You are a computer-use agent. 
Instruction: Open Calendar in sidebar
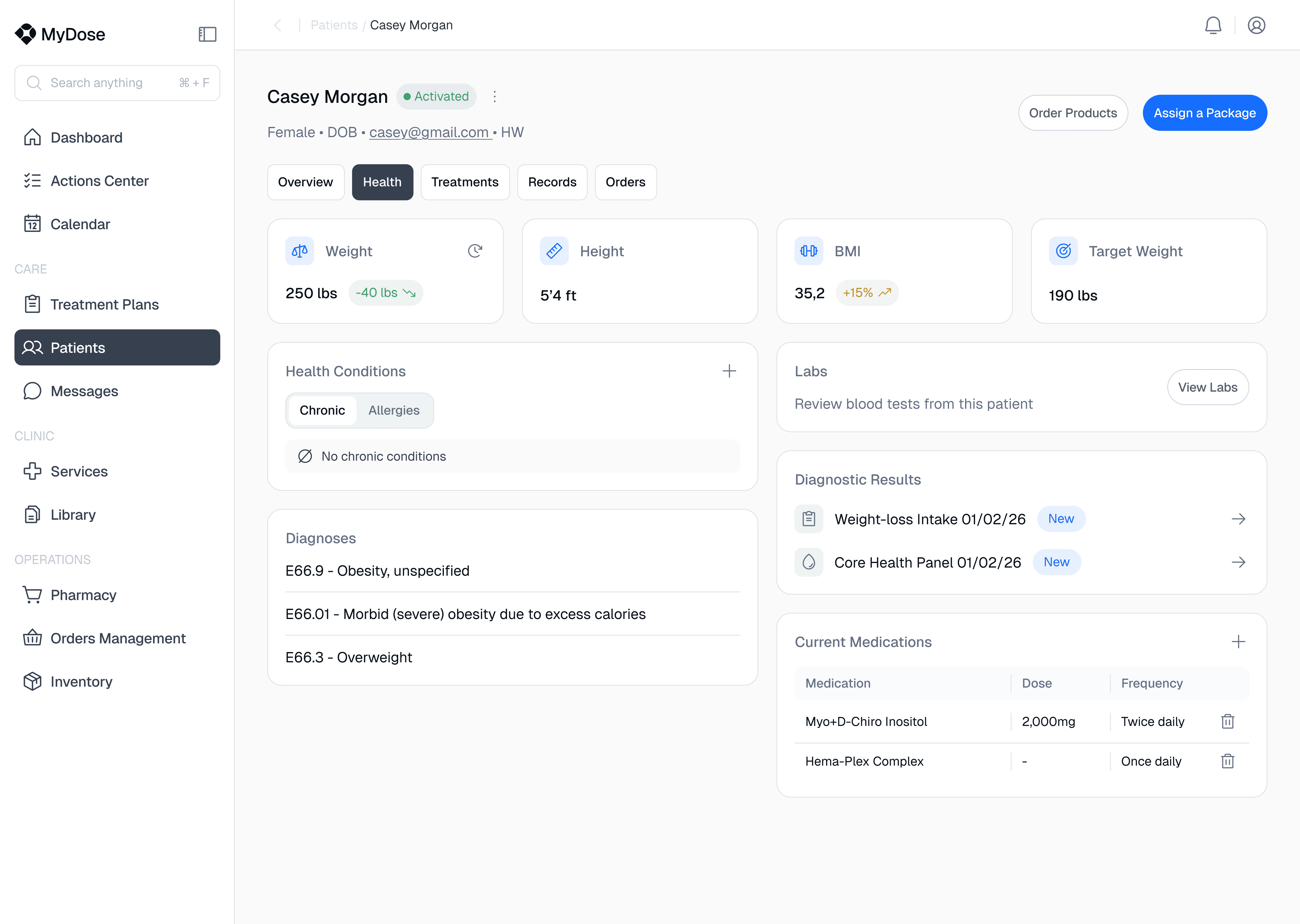click(117, 224)
